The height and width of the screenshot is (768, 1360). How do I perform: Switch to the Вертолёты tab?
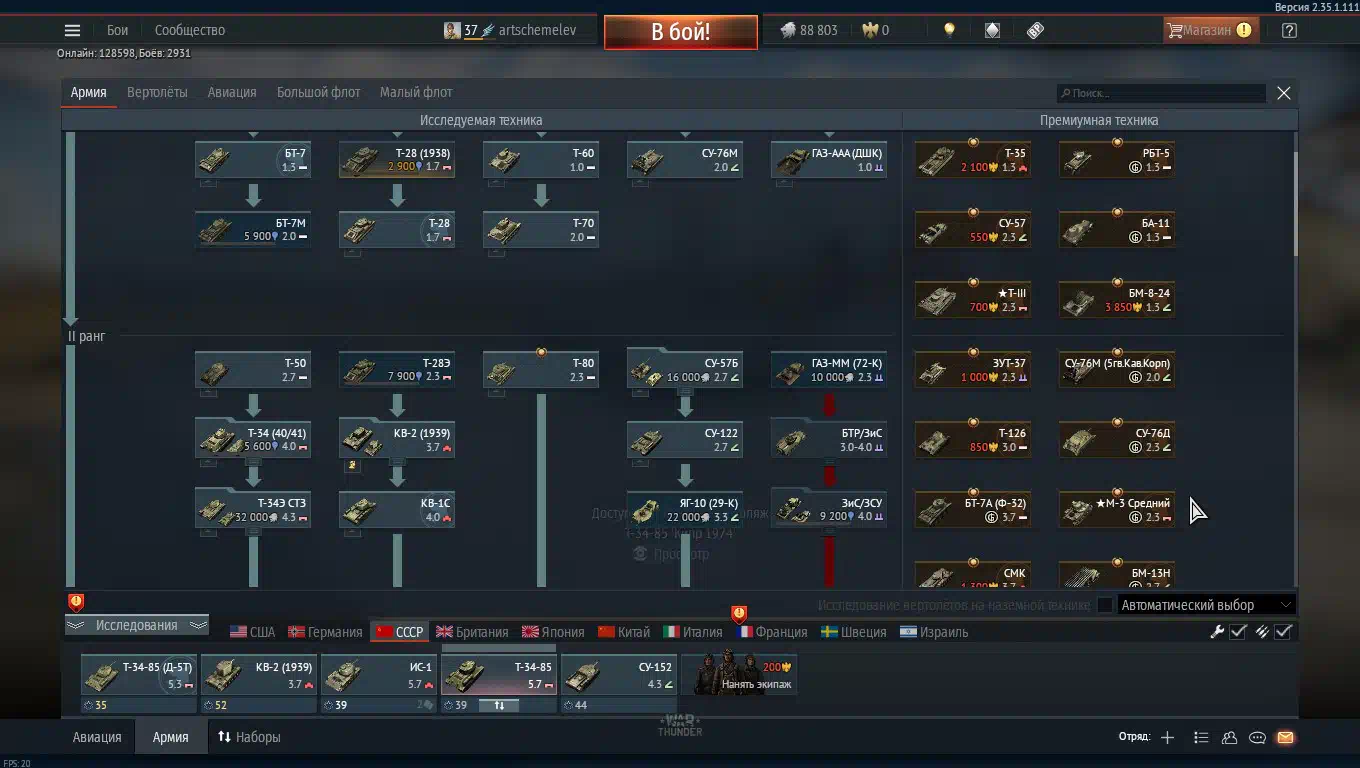click(x=157, y=92)
